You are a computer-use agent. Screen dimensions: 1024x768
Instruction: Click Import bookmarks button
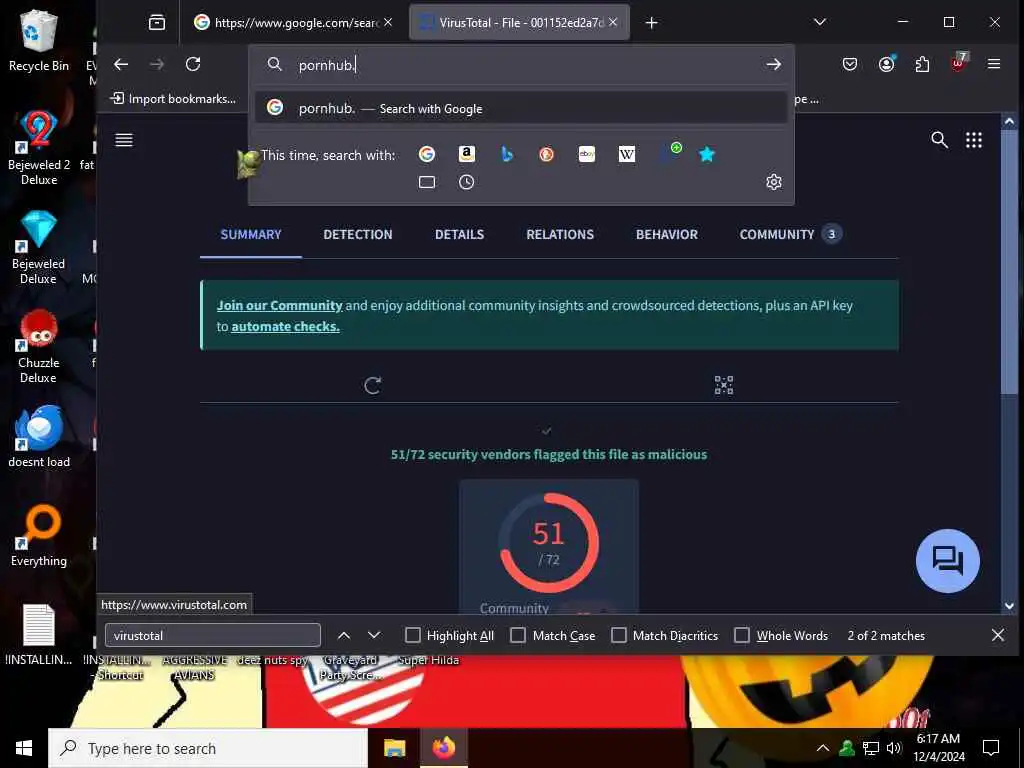pyautogui.click(x=173, y=99)
